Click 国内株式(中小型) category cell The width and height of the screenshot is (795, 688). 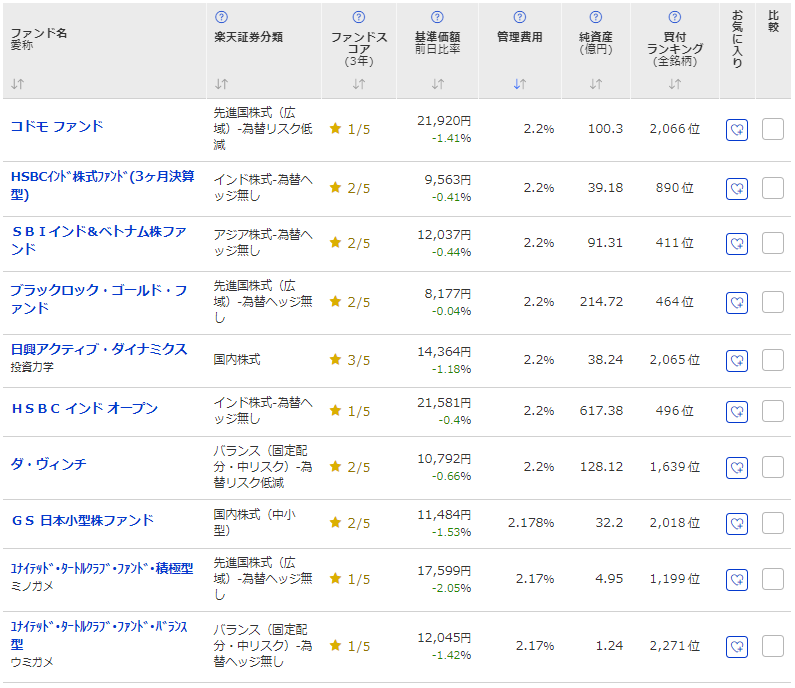255,523
